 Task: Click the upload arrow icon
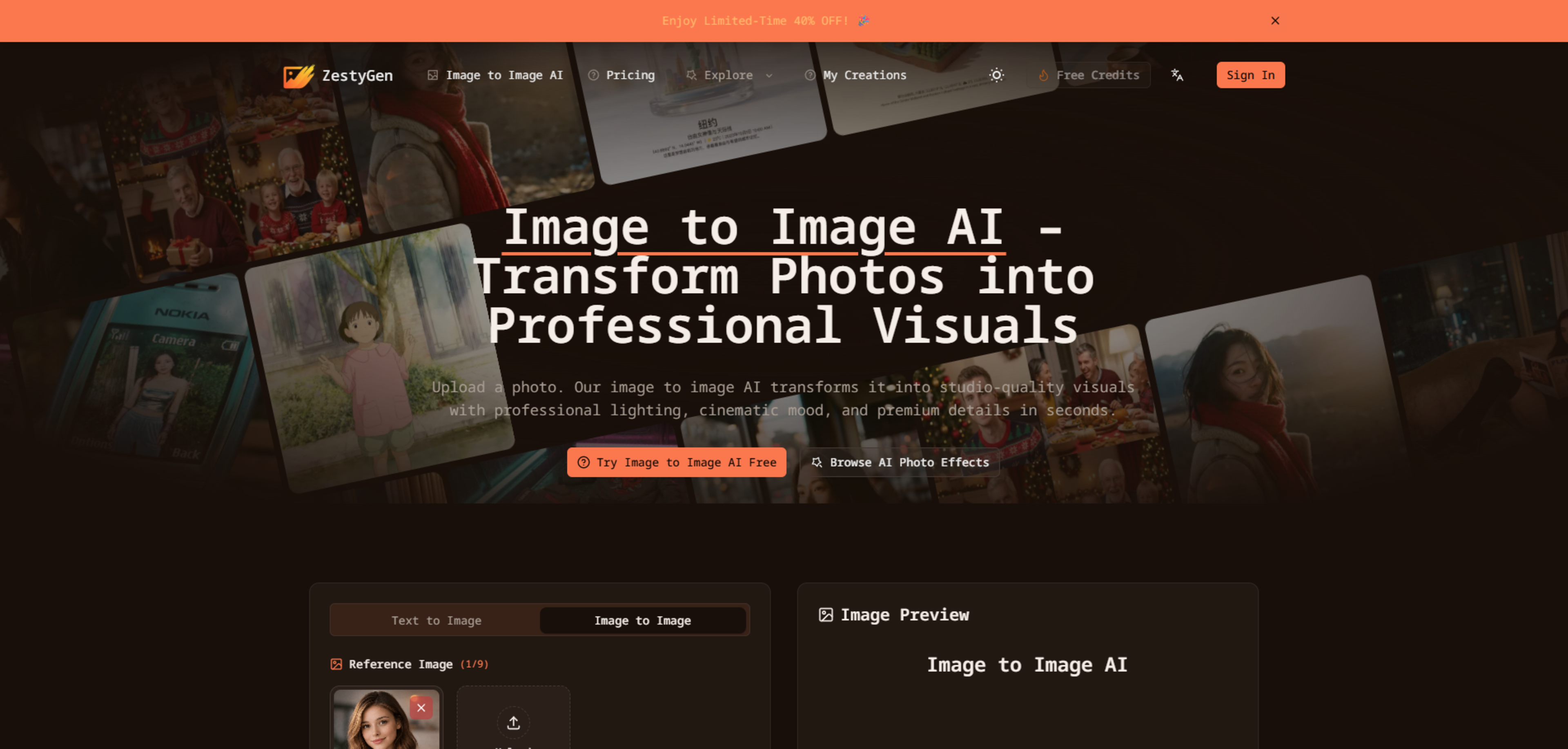(513, 723)
